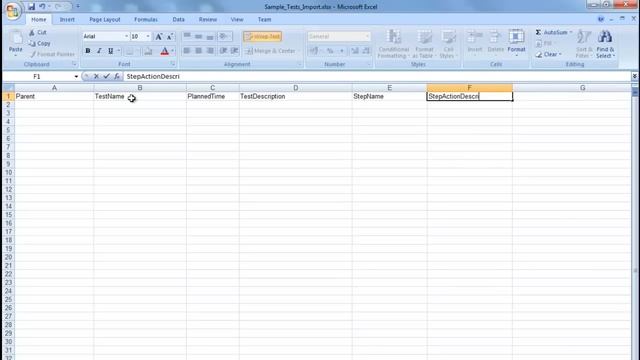This screenshot has width=640, height=360.
Task: Center the cell text horizontally
Action: click(198, 51)
